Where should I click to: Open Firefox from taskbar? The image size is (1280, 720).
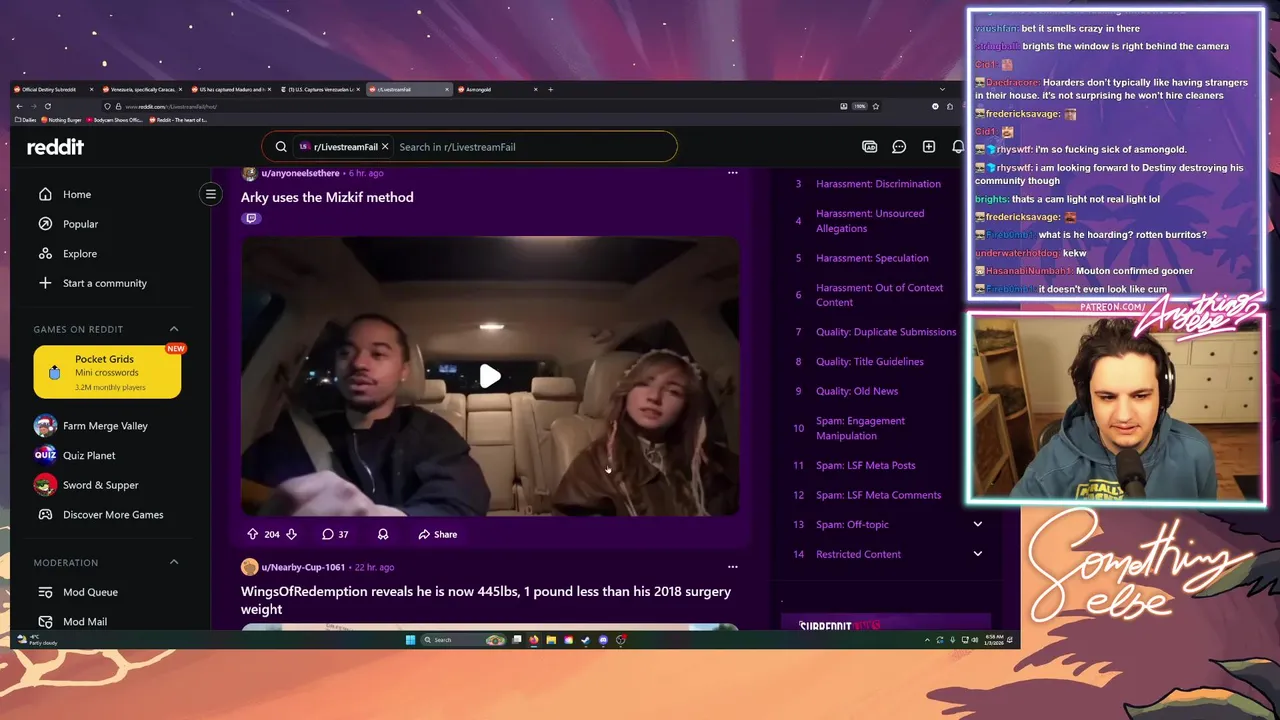pyautogui.click(x=534, y=640)
